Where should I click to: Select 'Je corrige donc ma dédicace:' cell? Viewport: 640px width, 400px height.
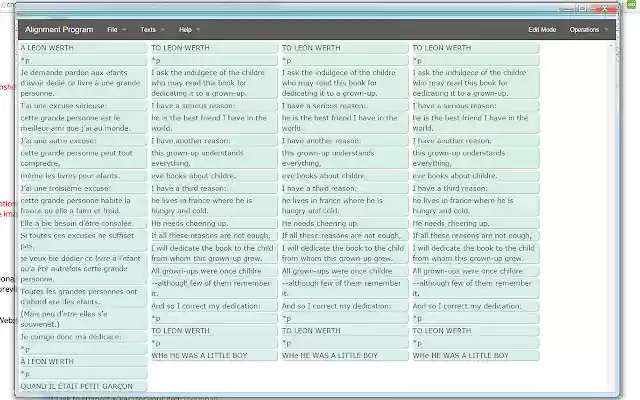point(83,337)
